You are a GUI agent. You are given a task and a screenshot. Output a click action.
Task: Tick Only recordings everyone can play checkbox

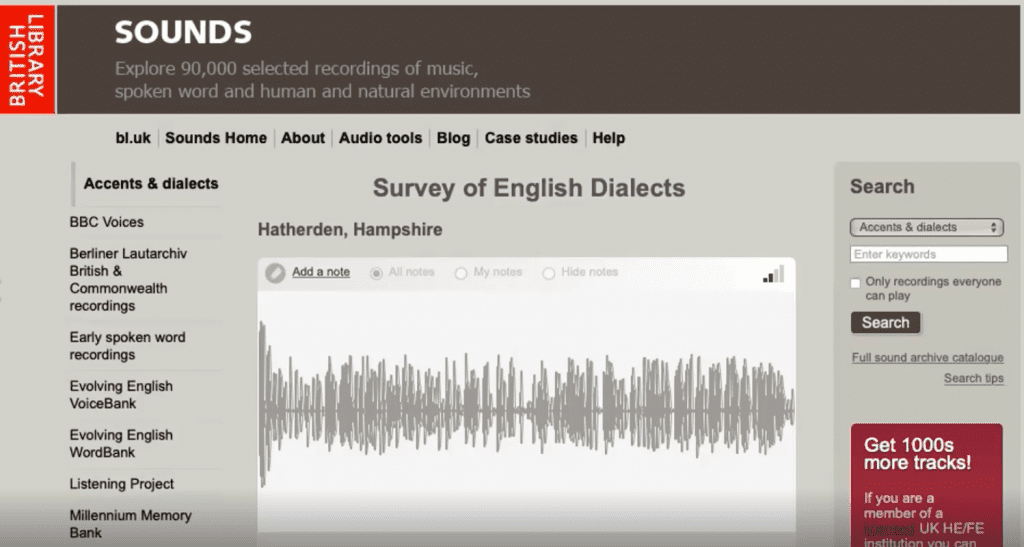(855, 283)
